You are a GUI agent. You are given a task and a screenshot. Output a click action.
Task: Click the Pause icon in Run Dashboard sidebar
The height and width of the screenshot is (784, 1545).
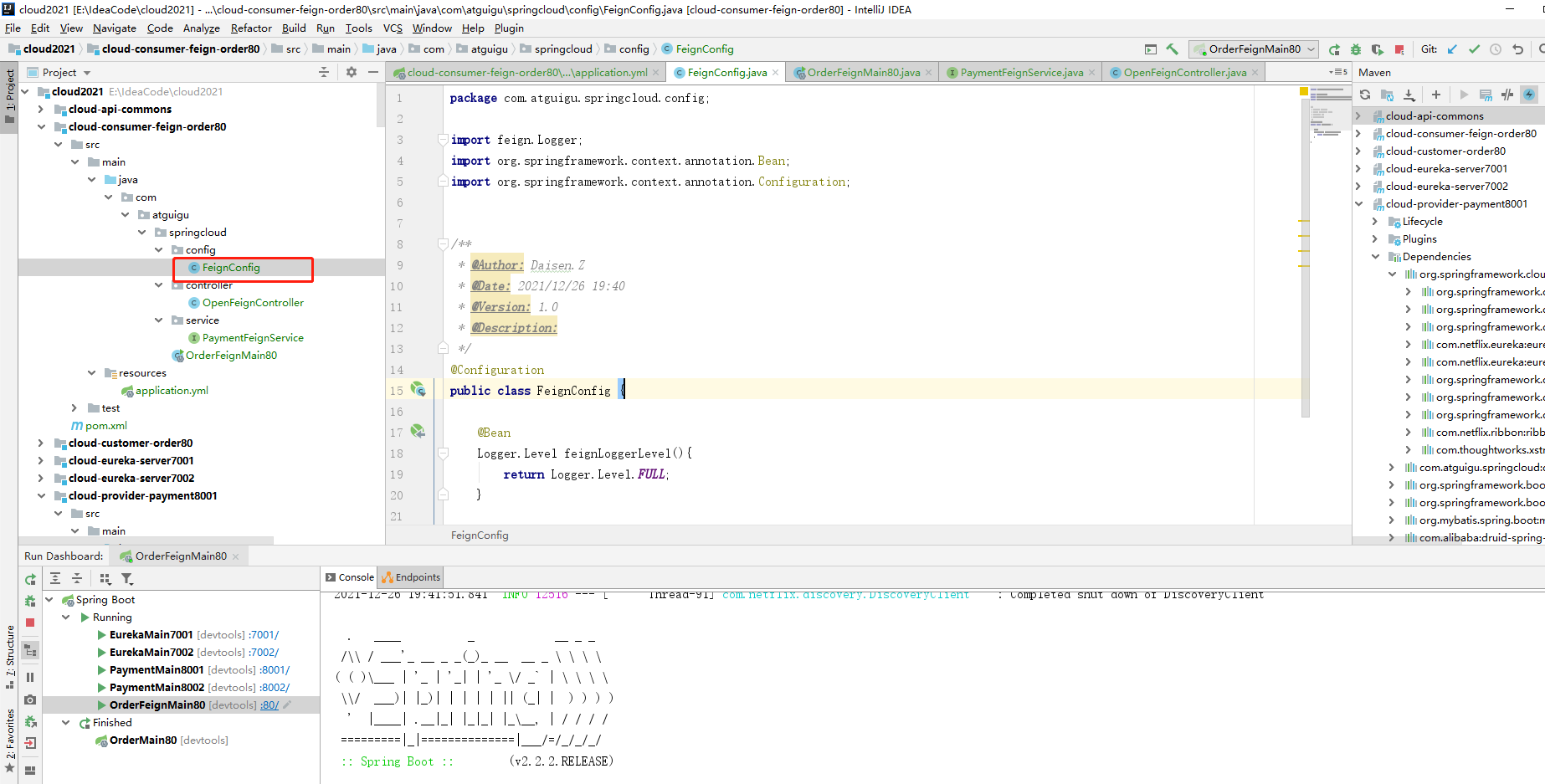30,678
